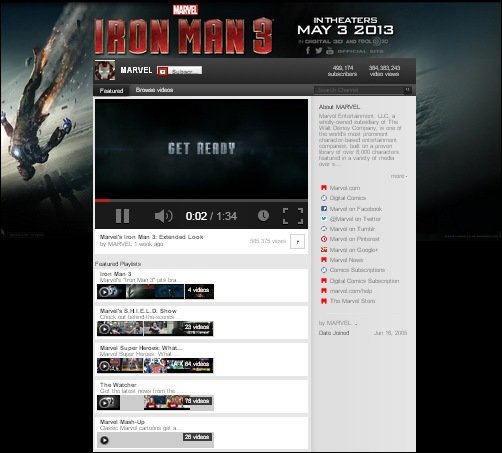Click the Pinterest icon in sidebar

324,239
